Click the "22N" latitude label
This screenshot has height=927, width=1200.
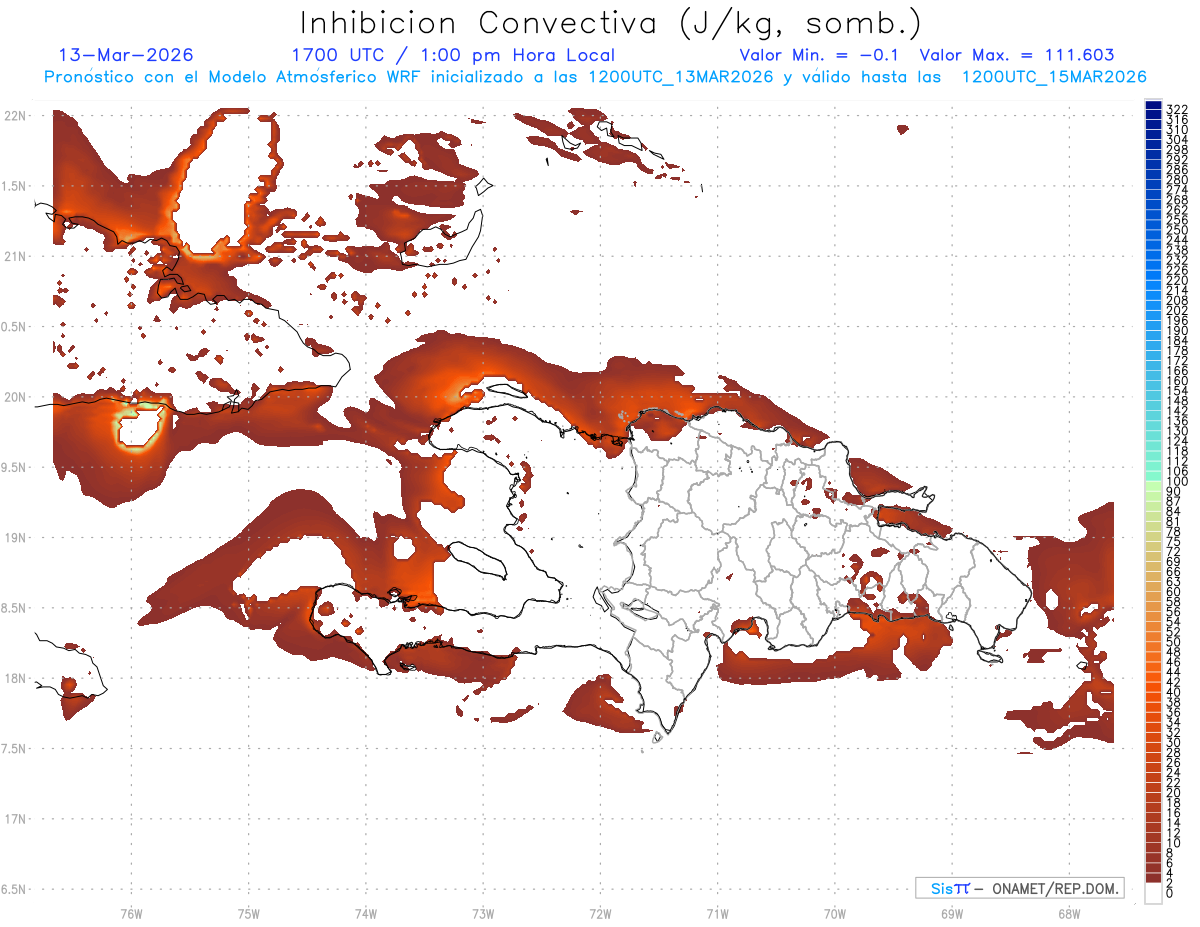15,116
